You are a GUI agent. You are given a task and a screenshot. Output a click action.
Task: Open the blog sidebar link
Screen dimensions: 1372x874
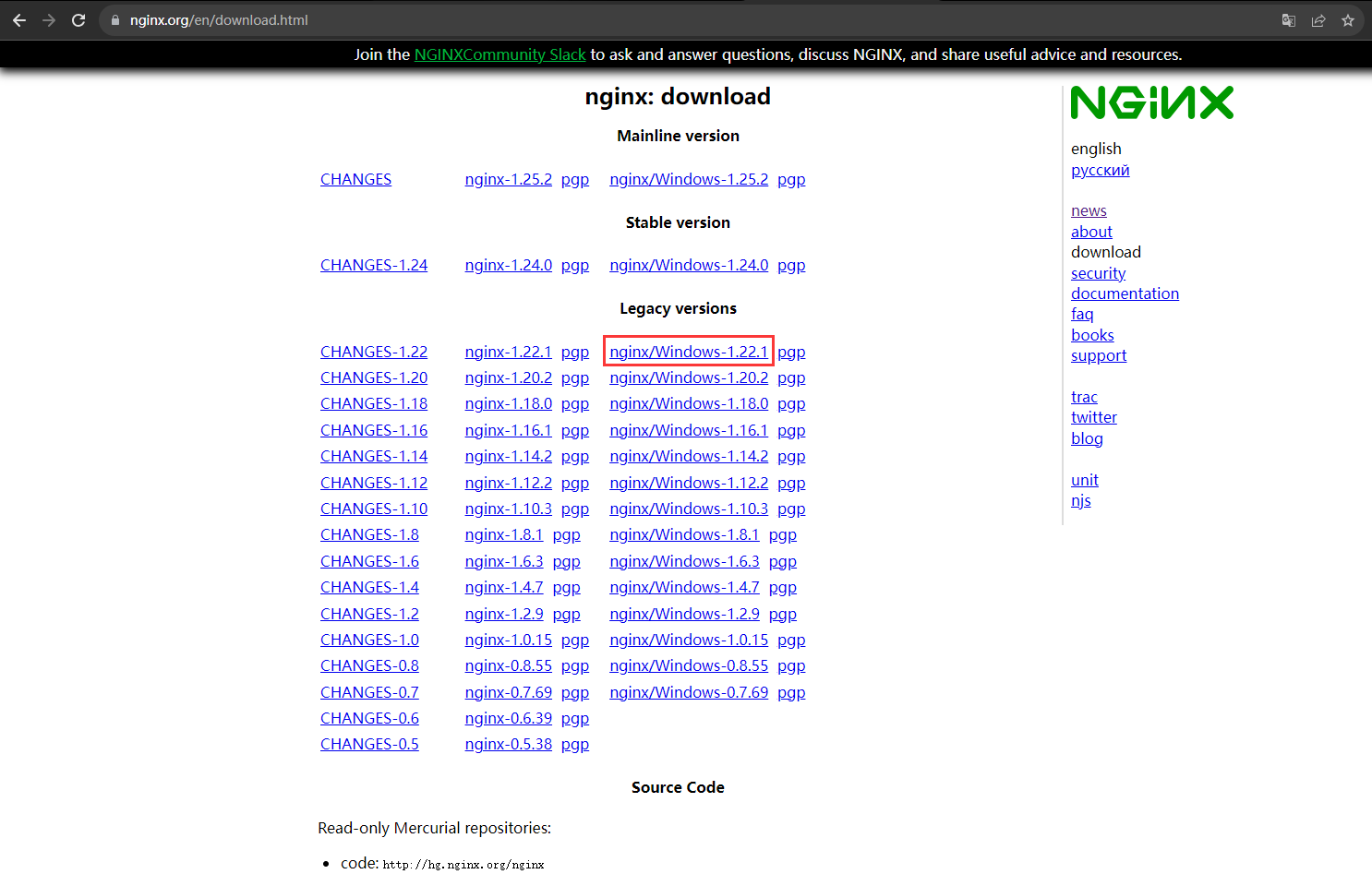[x=1087, y=438]
